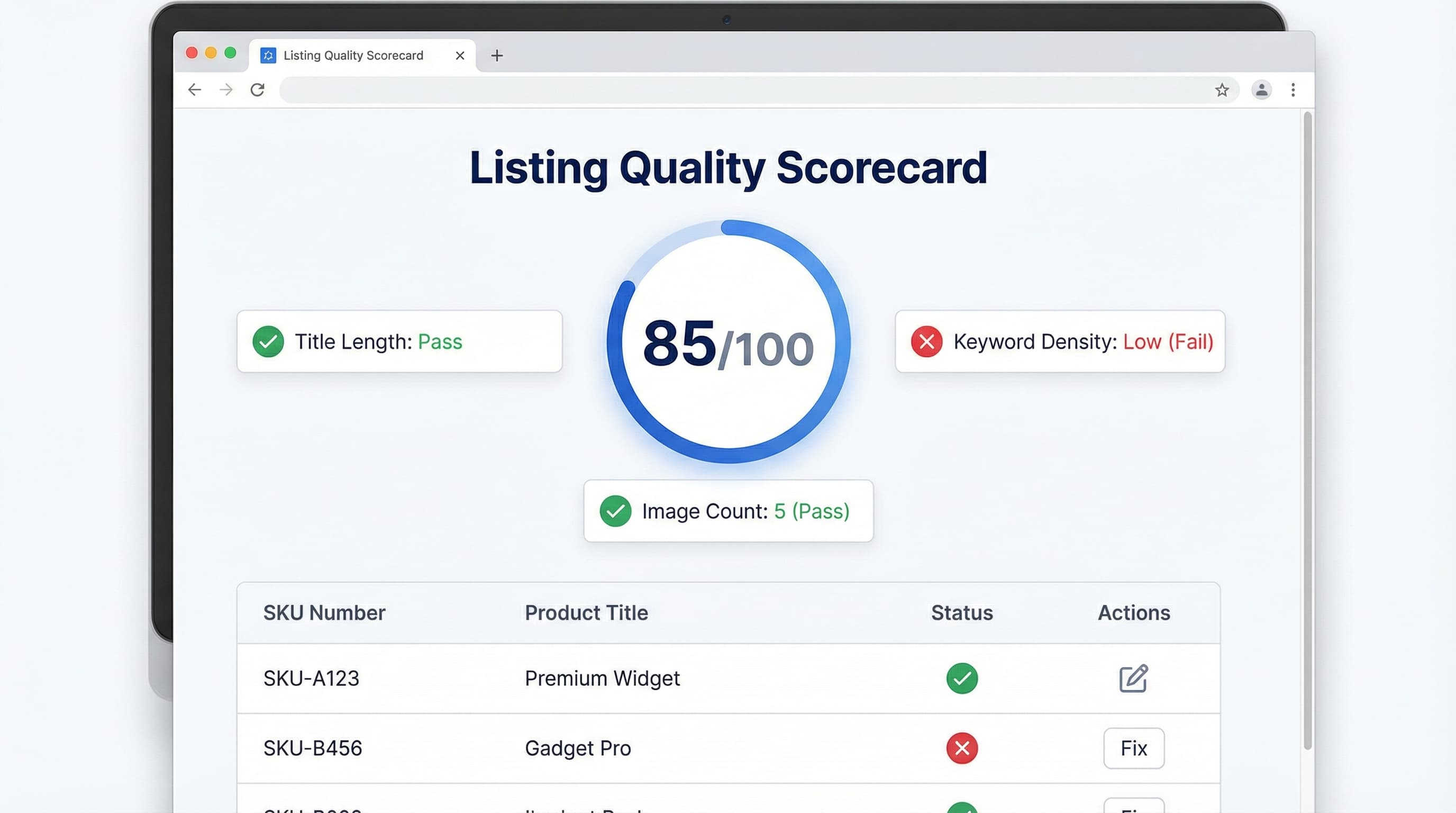Reload the Listing Quality Scorecard page

coord(258,89)
